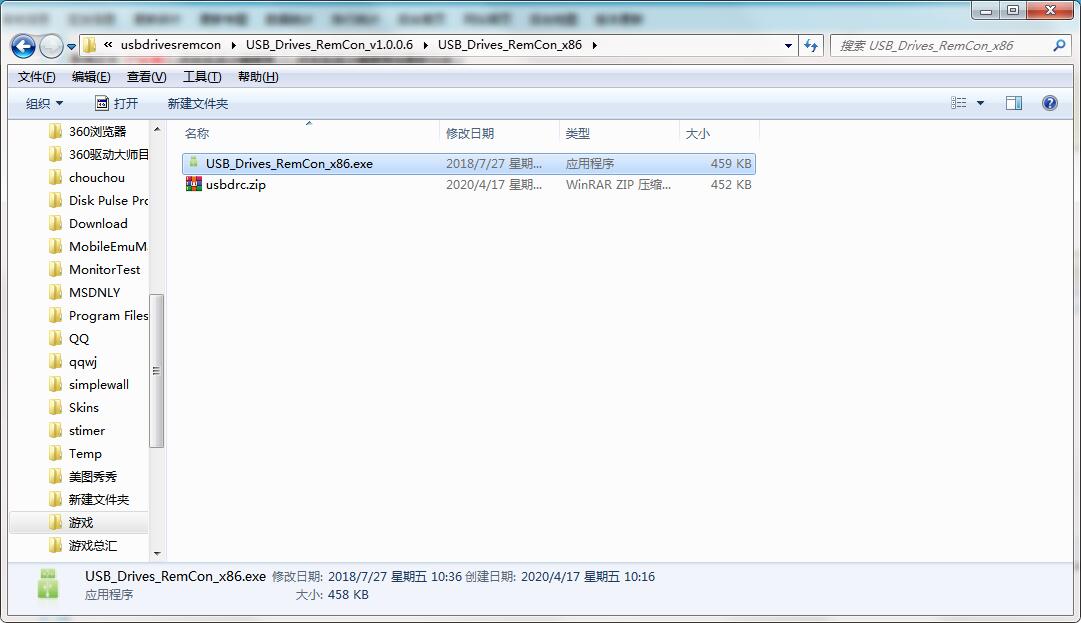Click the Back navigation arrow
Image resolution: width=1081 pixels, height=623 pixels.
(x=23, y=46)
